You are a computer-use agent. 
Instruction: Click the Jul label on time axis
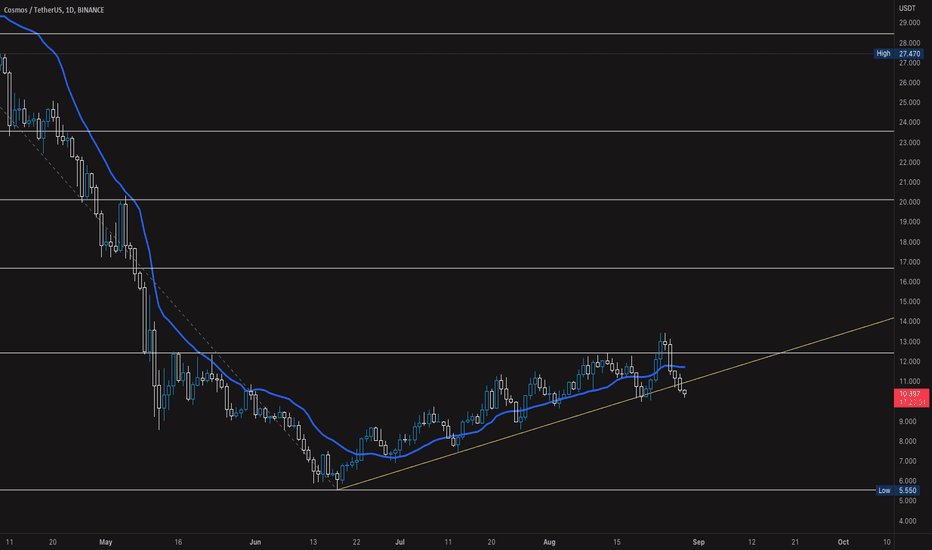tap(400, 542)
